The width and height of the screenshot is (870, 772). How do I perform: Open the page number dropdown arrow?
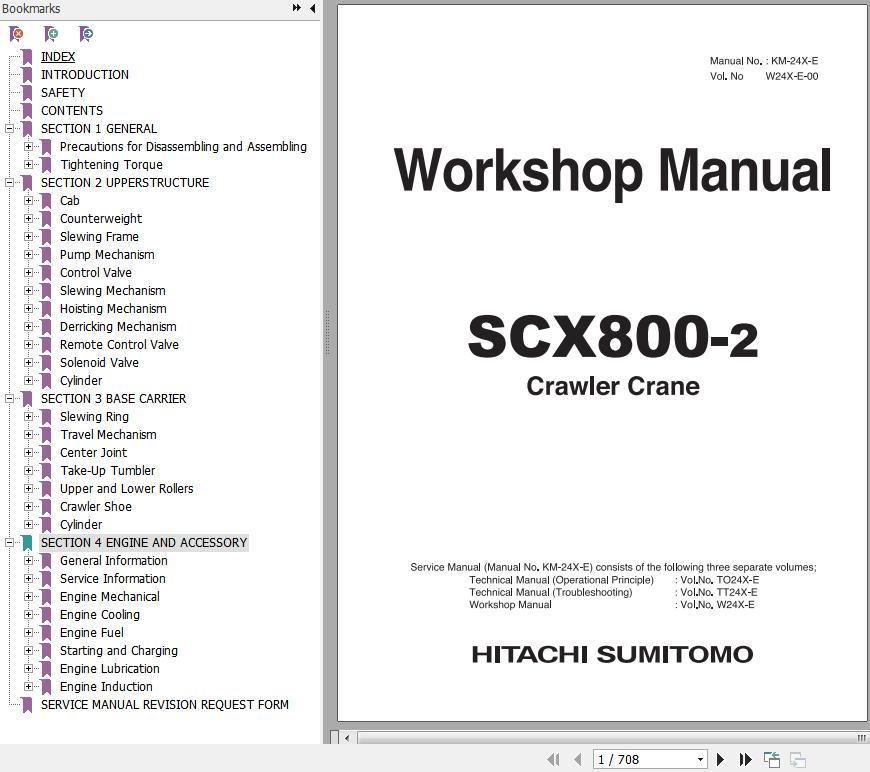click(x=701, y=759)
